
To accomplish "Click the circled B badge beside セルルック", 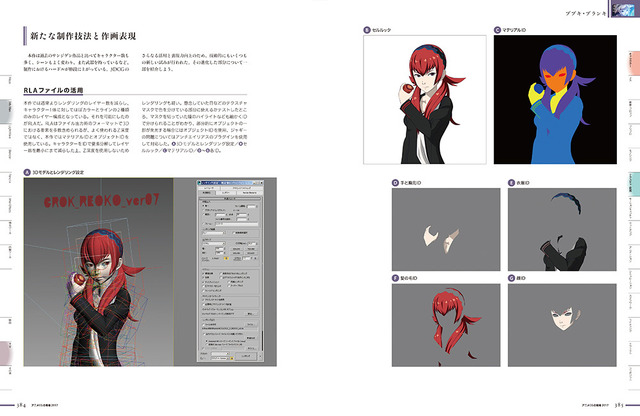I will [x=367, y=31].
